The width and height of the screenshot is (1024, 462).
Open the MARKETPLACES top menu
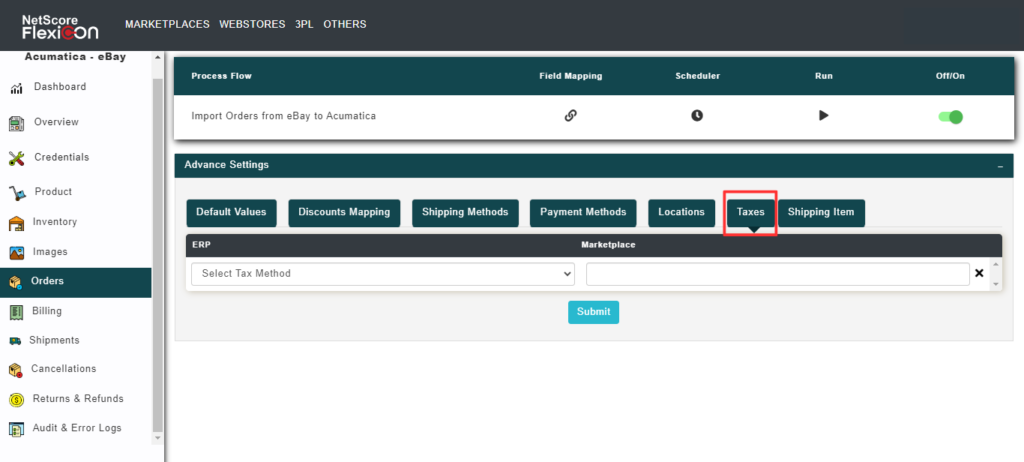click(166, 24)
